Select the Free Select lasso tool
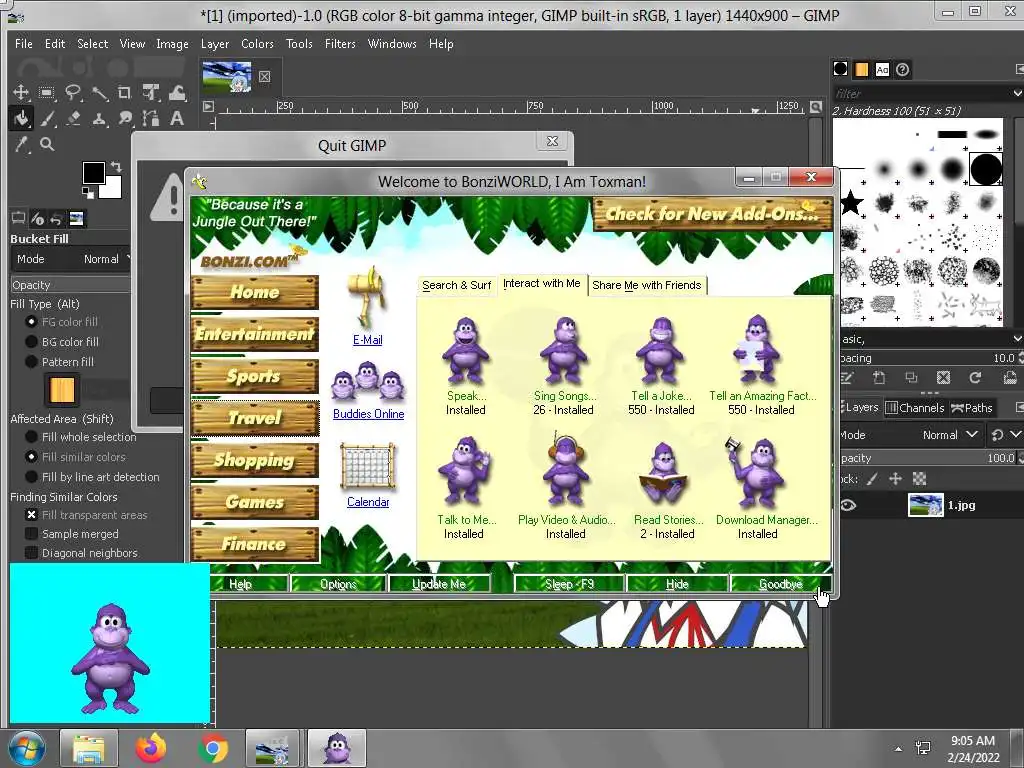This screenshot has height=768, width=1024. click(72, 92)
